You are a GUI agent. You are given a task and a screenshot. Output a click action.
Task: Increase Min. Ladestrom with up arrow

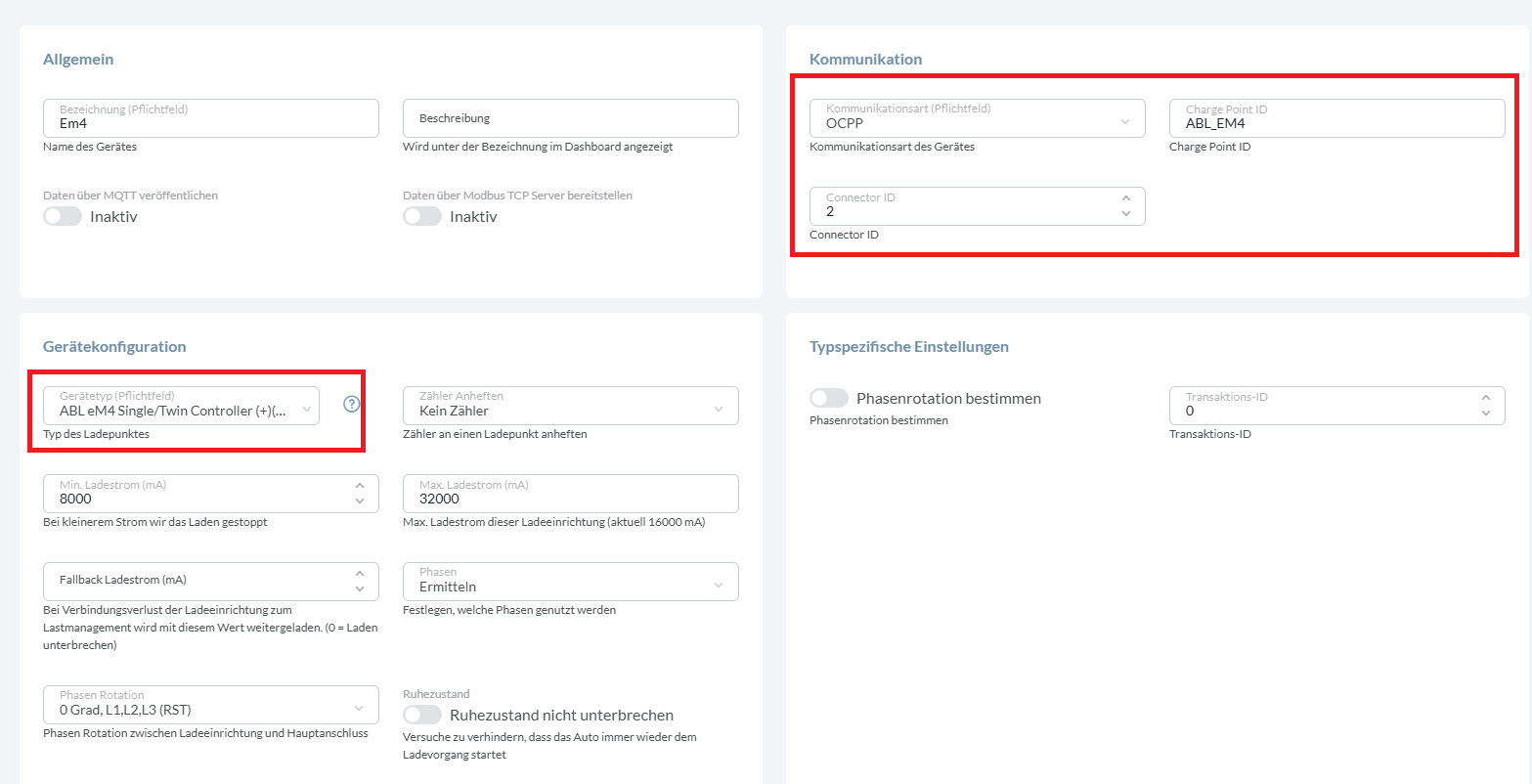click(x=360, y=486)
